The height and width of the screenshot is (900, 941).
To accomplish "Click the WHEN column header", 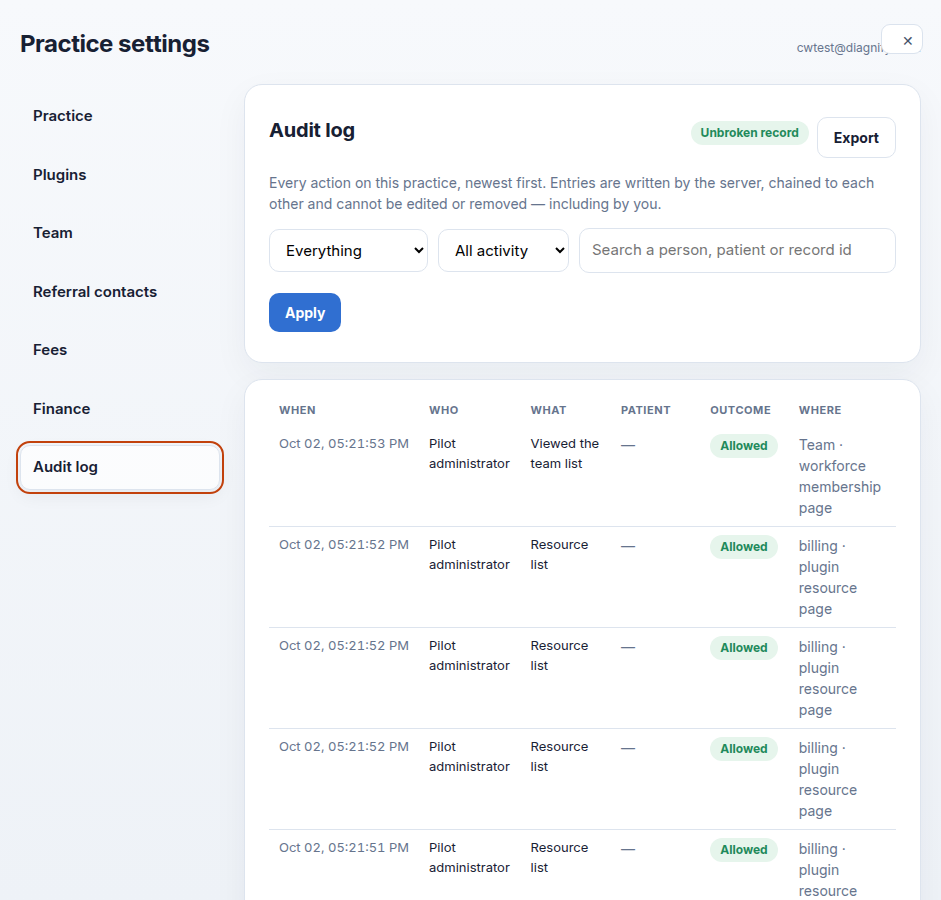I will click(x=297, y=410).
